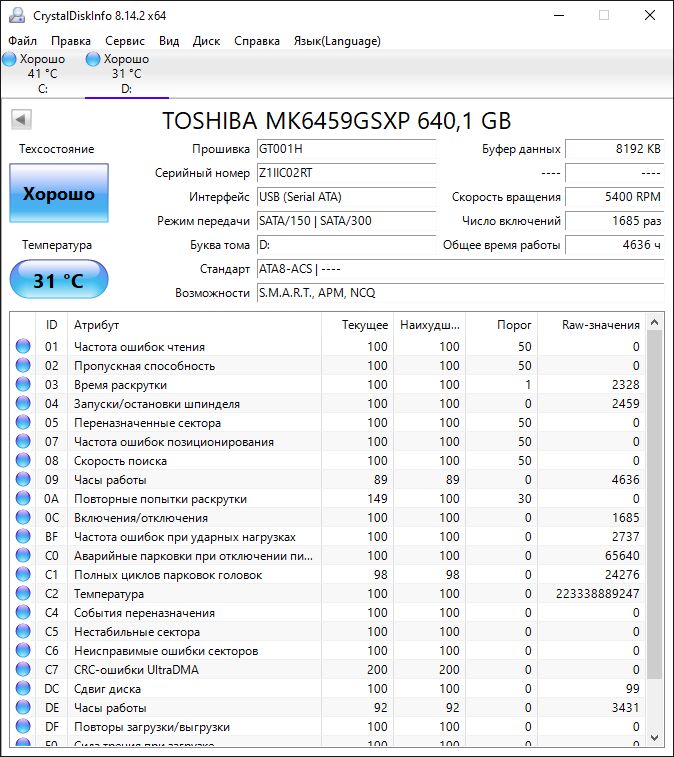Click the interface field USB (Serial ATA)

[x=346, y=197]
